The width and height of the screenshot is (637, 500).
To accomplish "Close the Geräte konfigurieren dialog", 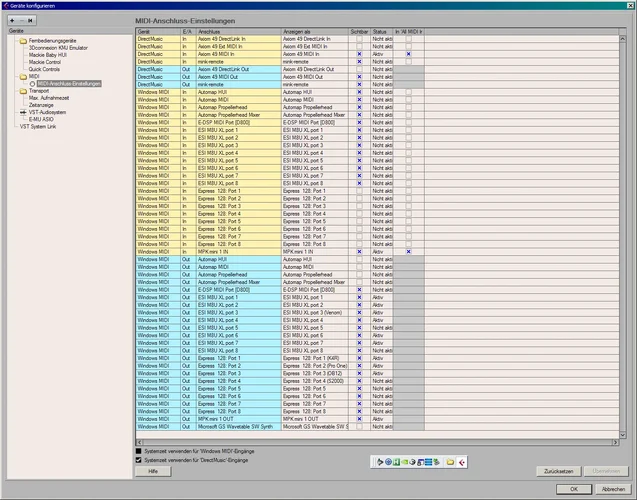I will tap(631, 6).
